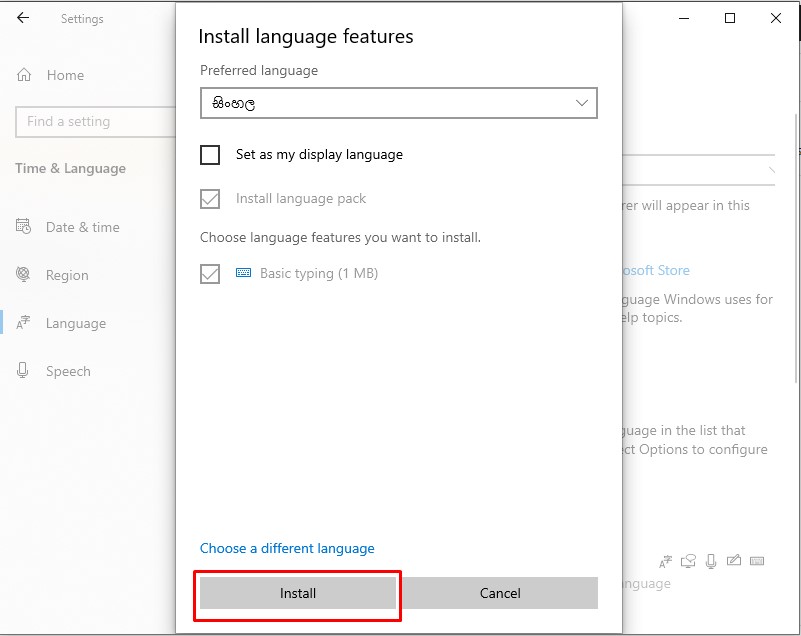
Task: Open the Preferred language dropdown
Action: pos(398,103)
